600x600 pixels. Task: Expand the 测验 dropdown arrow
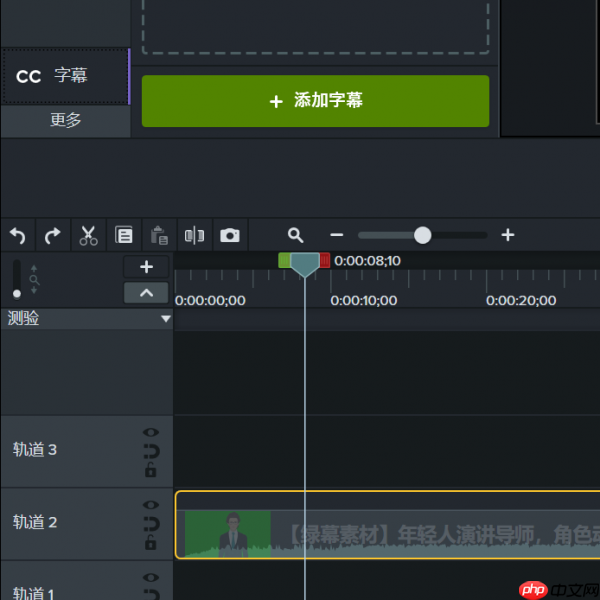coord(166,319)
